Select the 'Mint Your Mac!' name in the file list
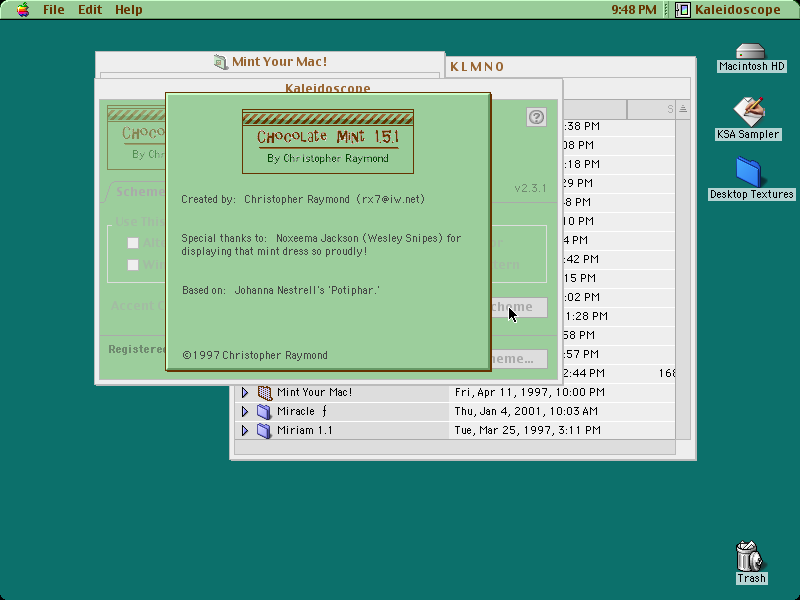800x600 pixels. [x=314, y=392]
